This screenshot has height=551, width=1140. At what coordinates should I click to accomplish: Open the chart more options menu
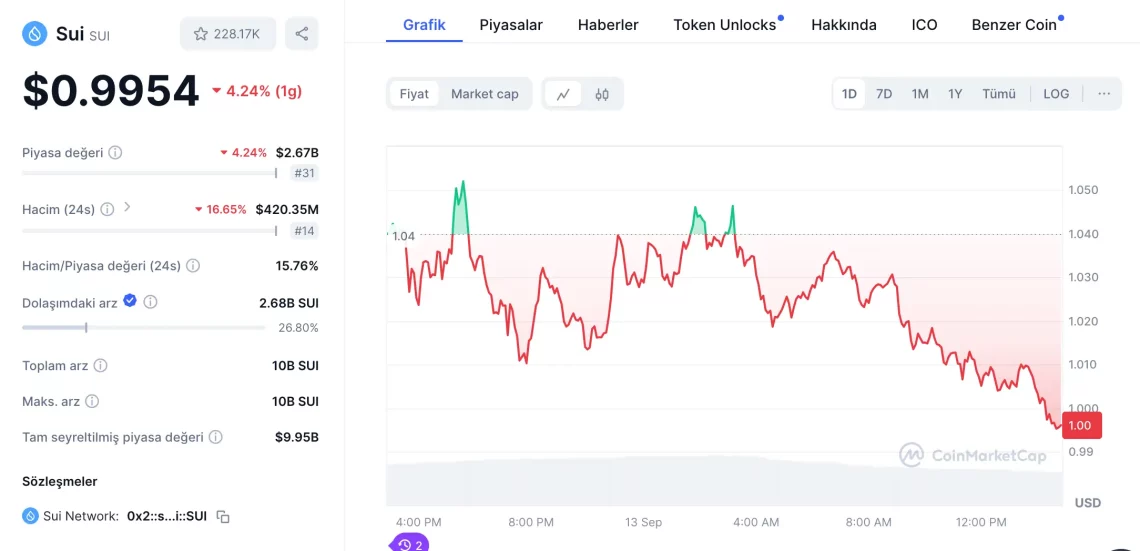tap(1104, 94)
